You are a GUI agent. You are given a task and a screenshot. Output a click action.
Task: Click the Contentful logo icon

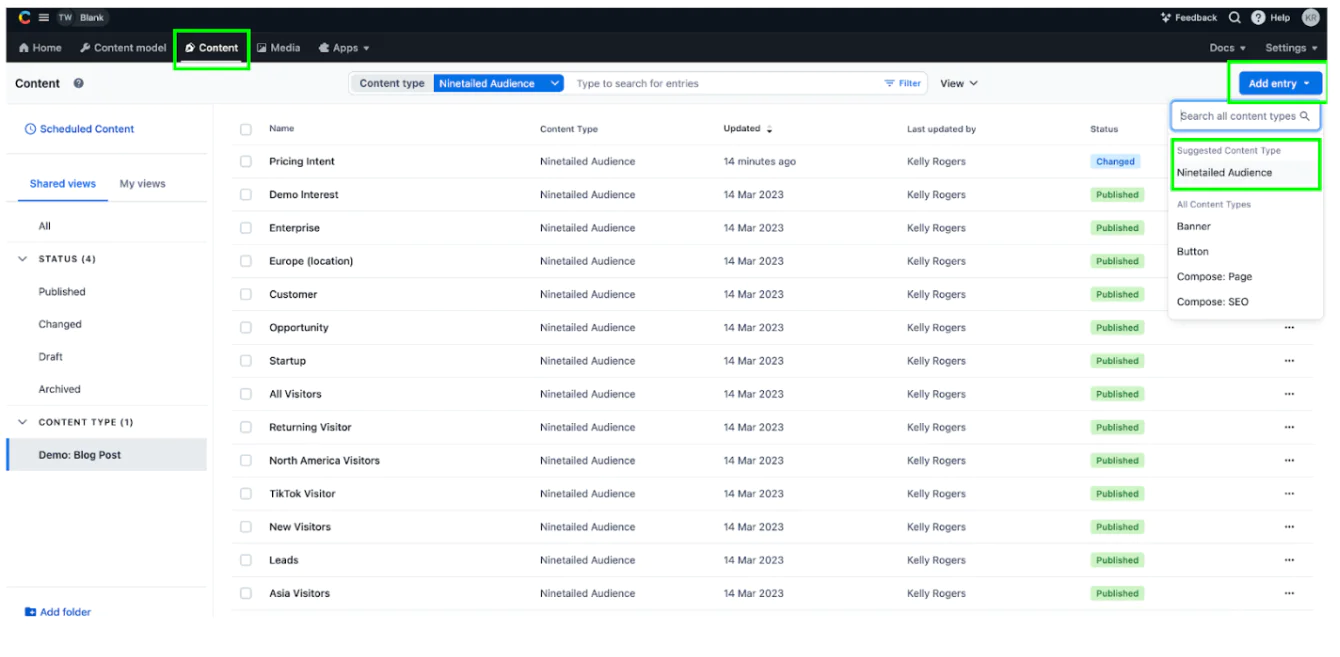25,17
